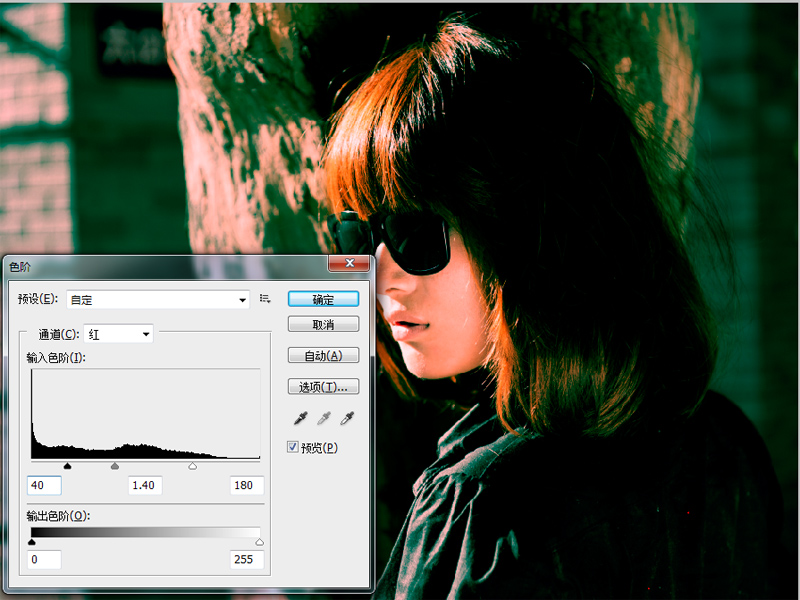Open the preset options menu icon
This screenshot has width=800, height=600.
[x=266, y=299]
